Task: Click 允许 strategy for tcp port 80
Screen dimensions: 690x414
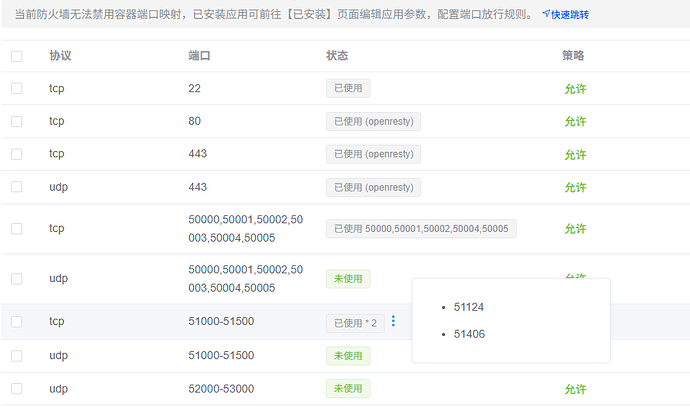Action: click(575, 122)
